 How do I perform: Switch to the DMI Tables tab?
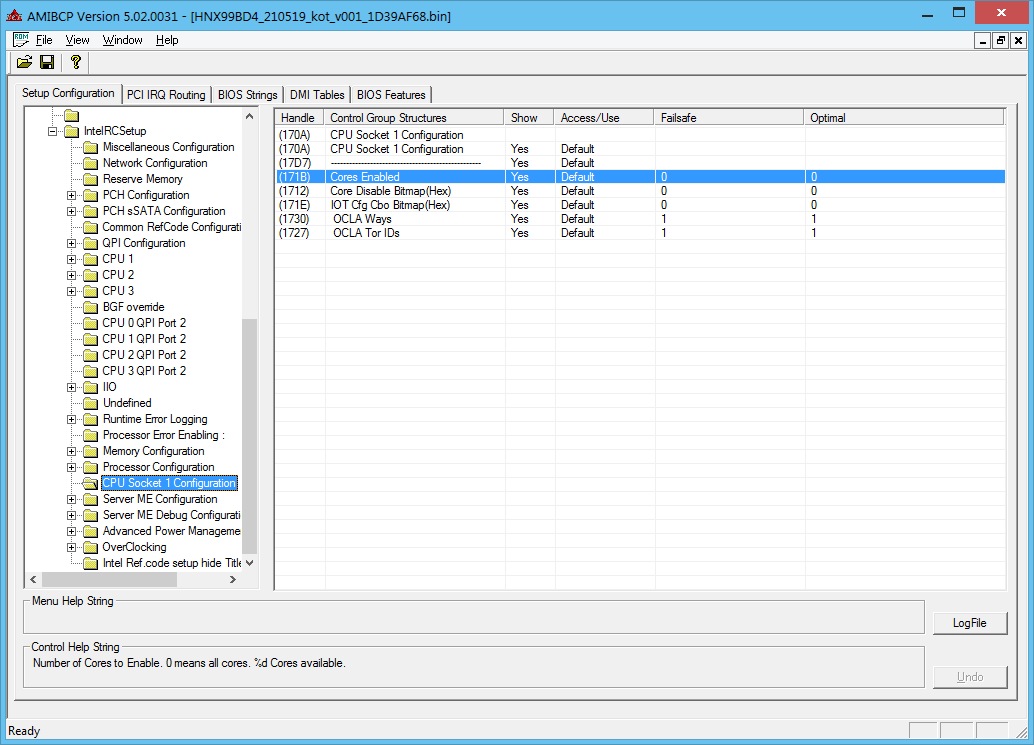[317, 95]
